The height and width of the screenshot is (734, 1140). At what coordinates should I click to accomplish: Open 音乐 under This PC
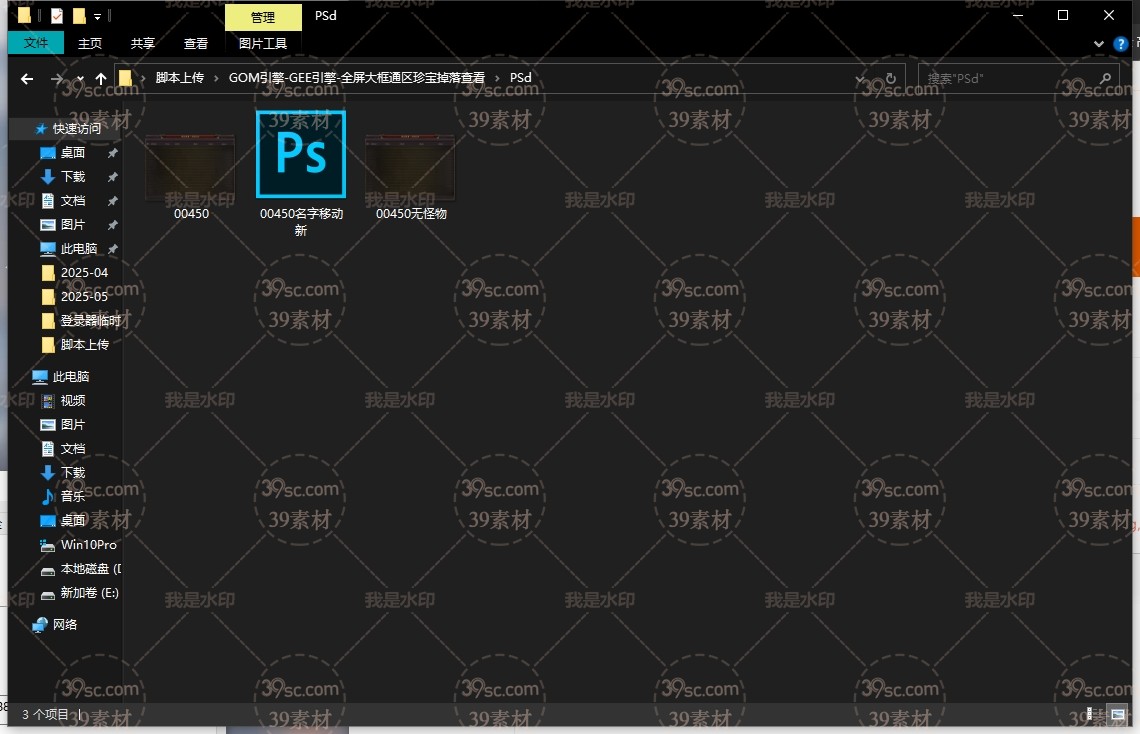[x=73, y=496]
